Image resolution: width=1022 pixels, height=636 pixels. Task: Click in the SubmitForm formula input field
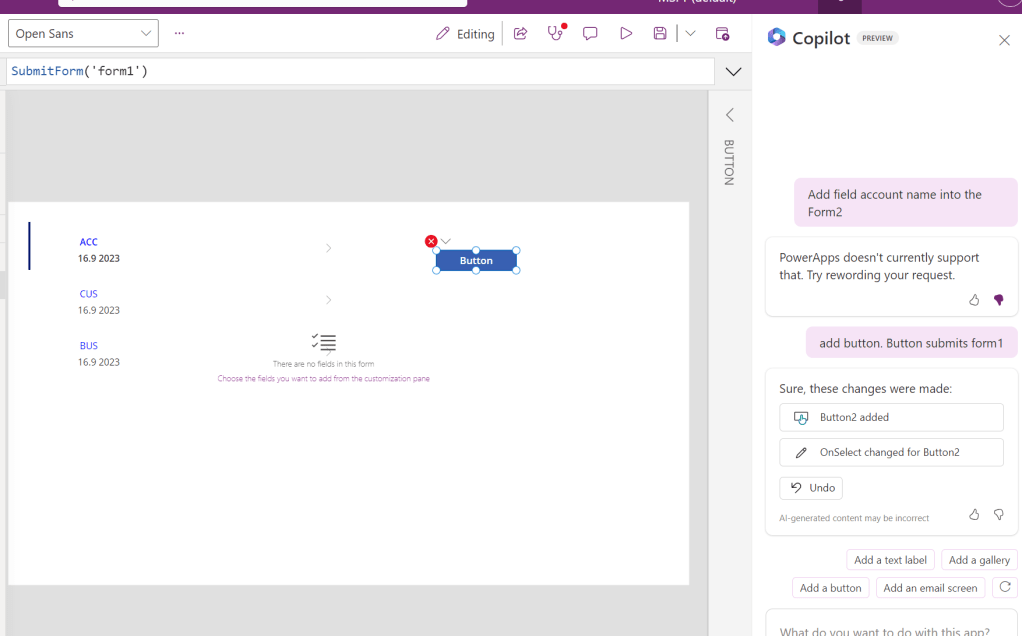click(360, 72)
